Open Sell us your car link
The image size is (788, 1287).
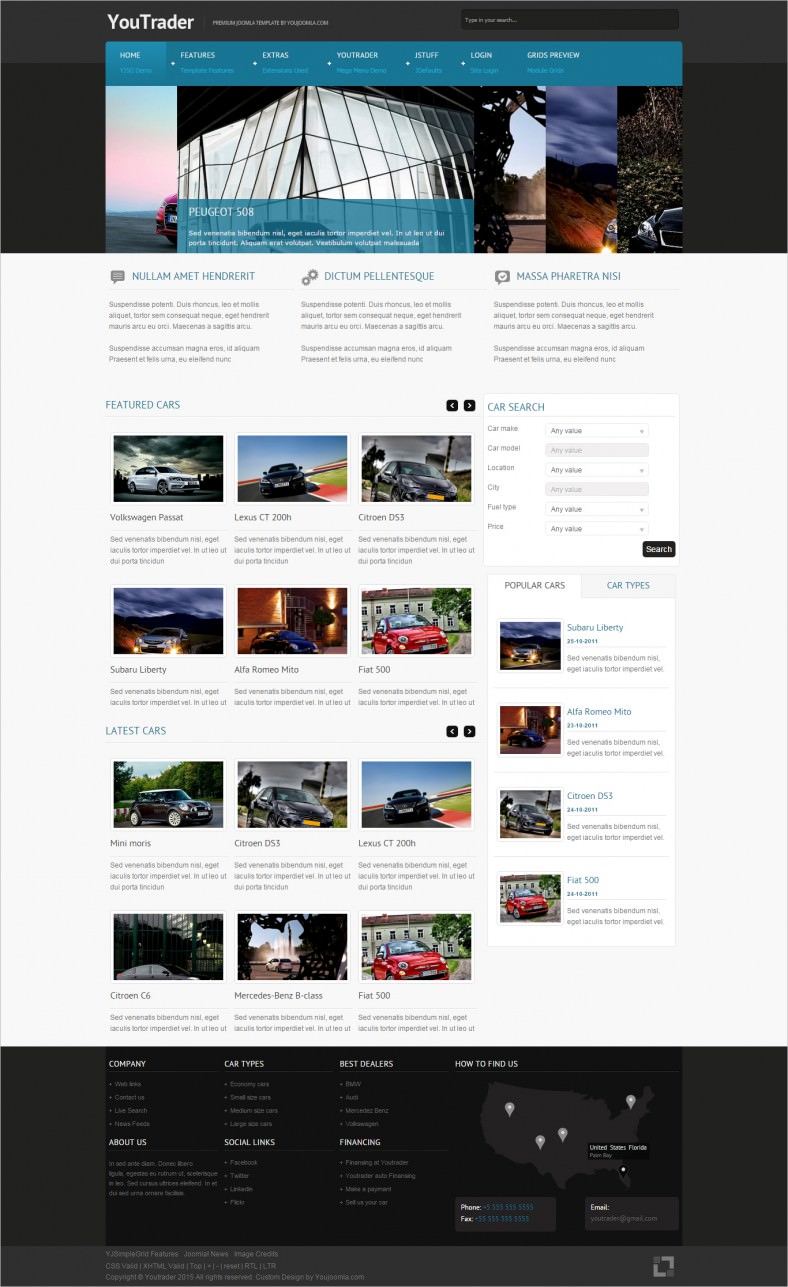point(367,1201)
